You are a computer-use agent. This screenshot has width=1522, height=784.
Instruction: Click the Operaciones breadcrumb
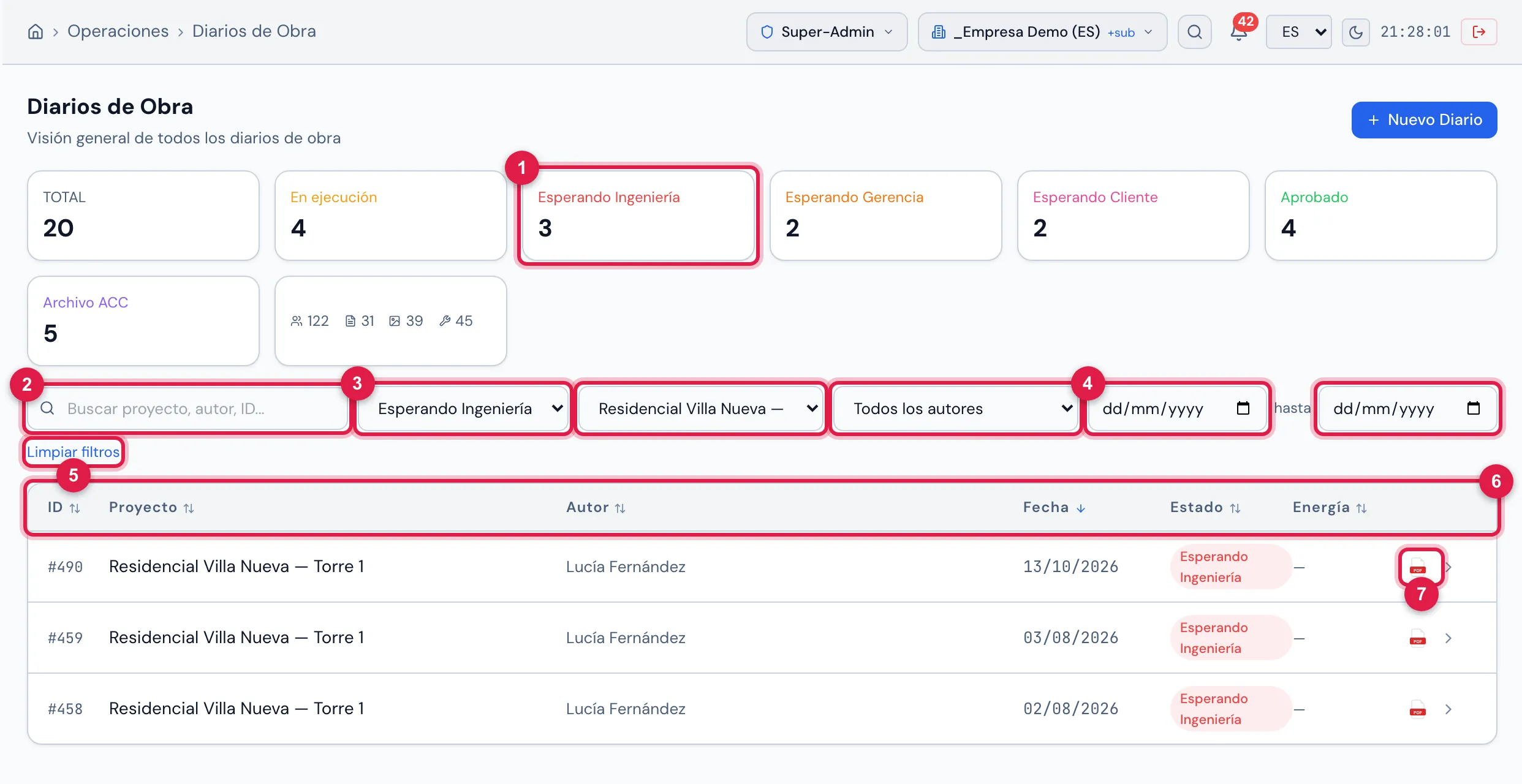[118, 31]
